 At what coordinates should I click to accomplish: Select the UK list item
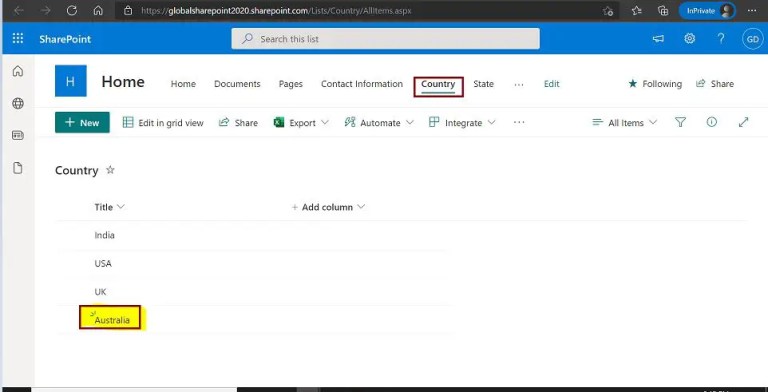click(100, 292)
